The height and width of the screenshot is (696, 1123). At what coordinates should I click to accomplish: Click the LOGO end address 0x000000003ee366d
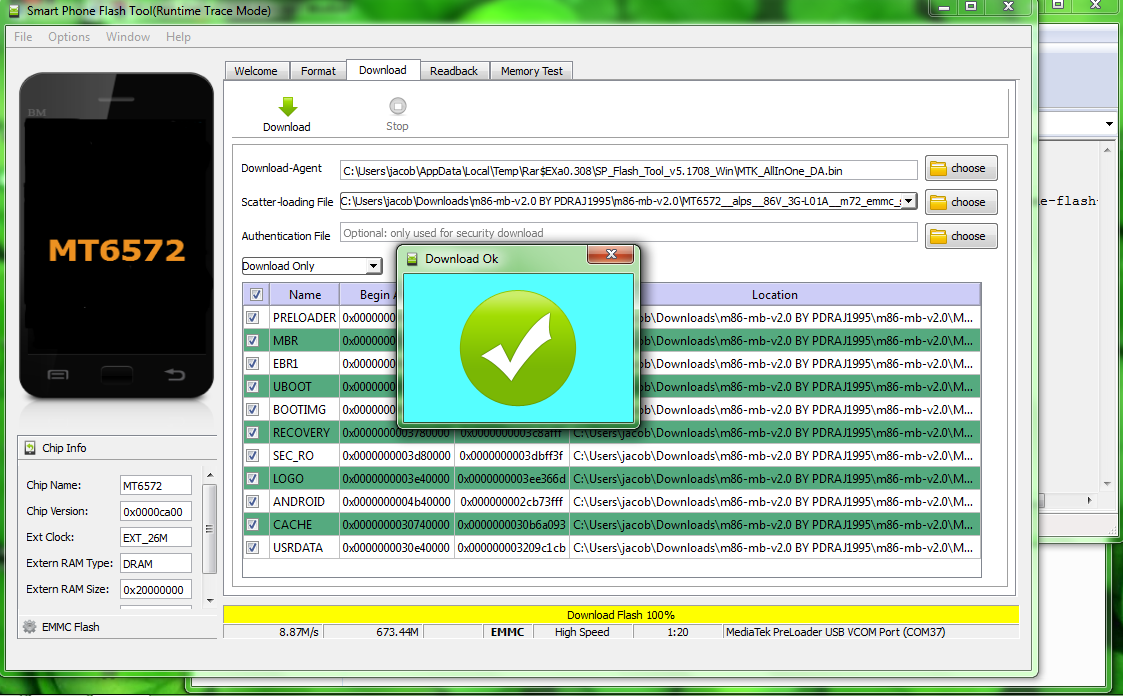click(511, 478)
